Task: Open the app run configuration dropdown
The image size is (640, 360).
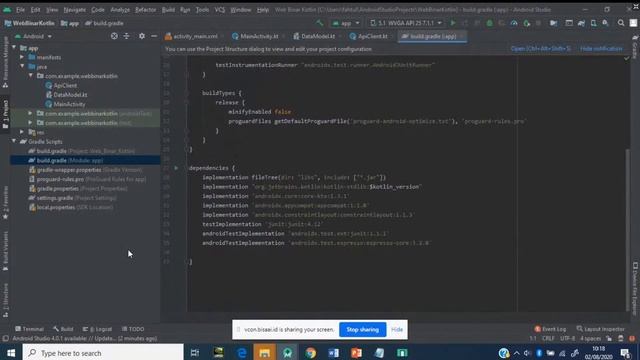Action: click(x=346, y=23)
